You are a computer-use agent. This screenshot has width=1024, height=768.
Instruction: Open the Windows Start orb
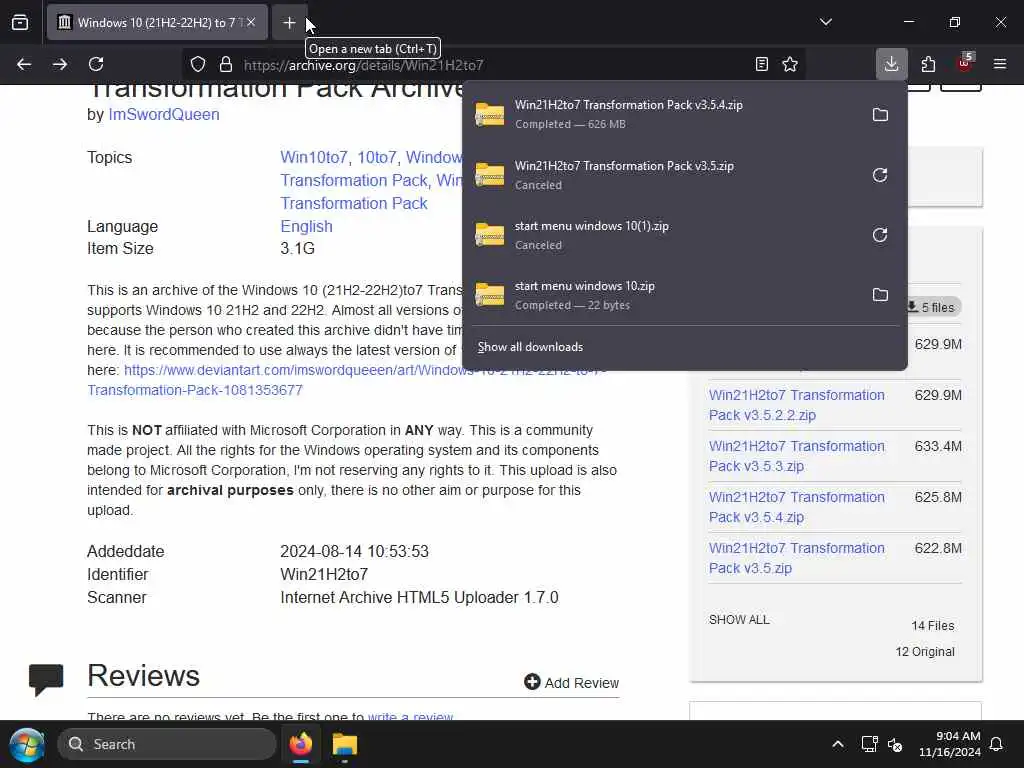27,744
